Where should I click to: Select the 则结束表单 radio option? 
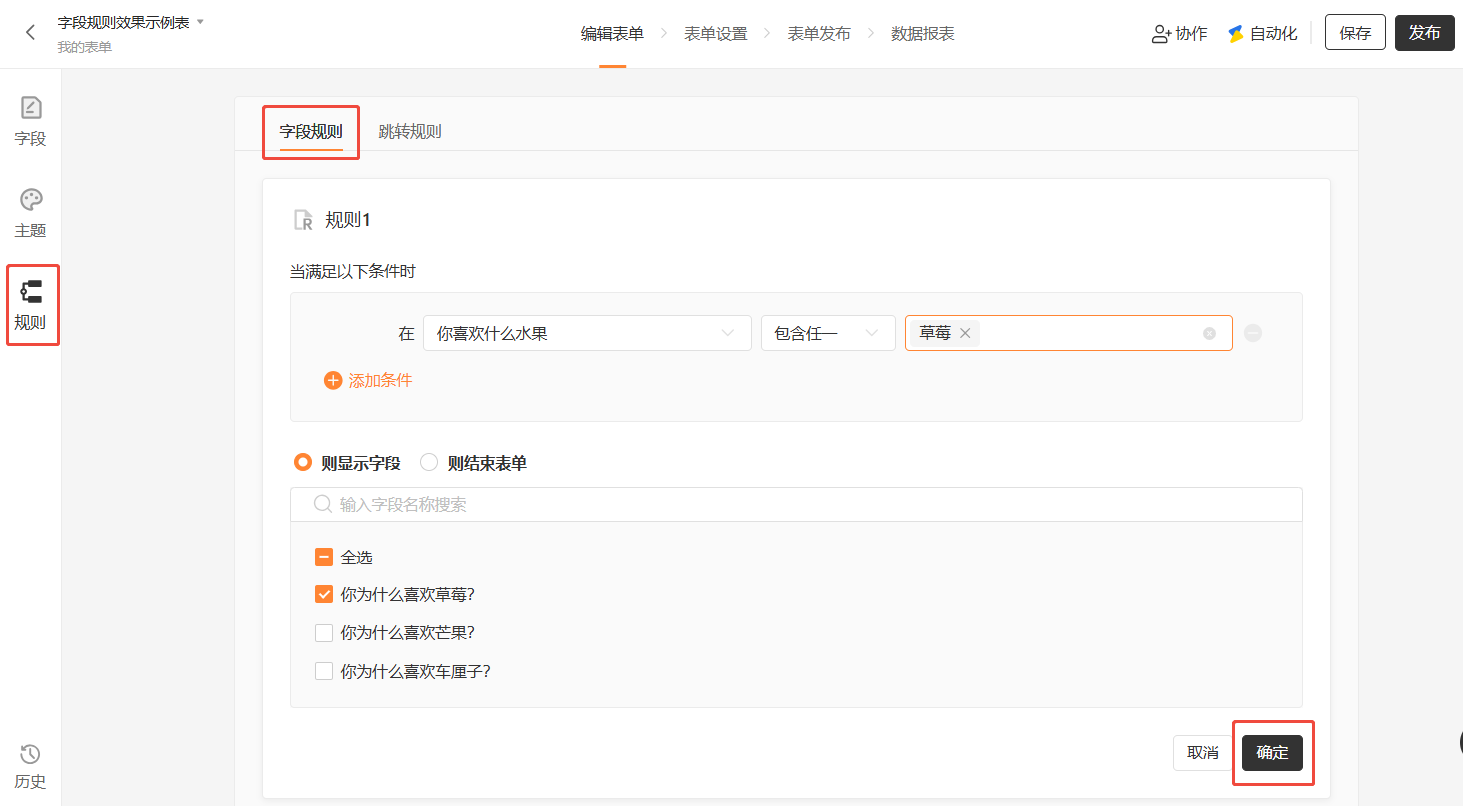click(429, 462)
